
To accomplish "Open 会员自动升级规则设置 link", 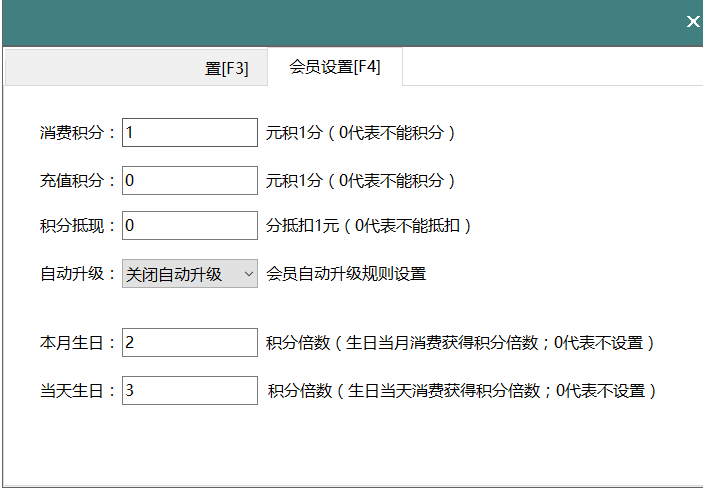I will click(x=346, y=274).
